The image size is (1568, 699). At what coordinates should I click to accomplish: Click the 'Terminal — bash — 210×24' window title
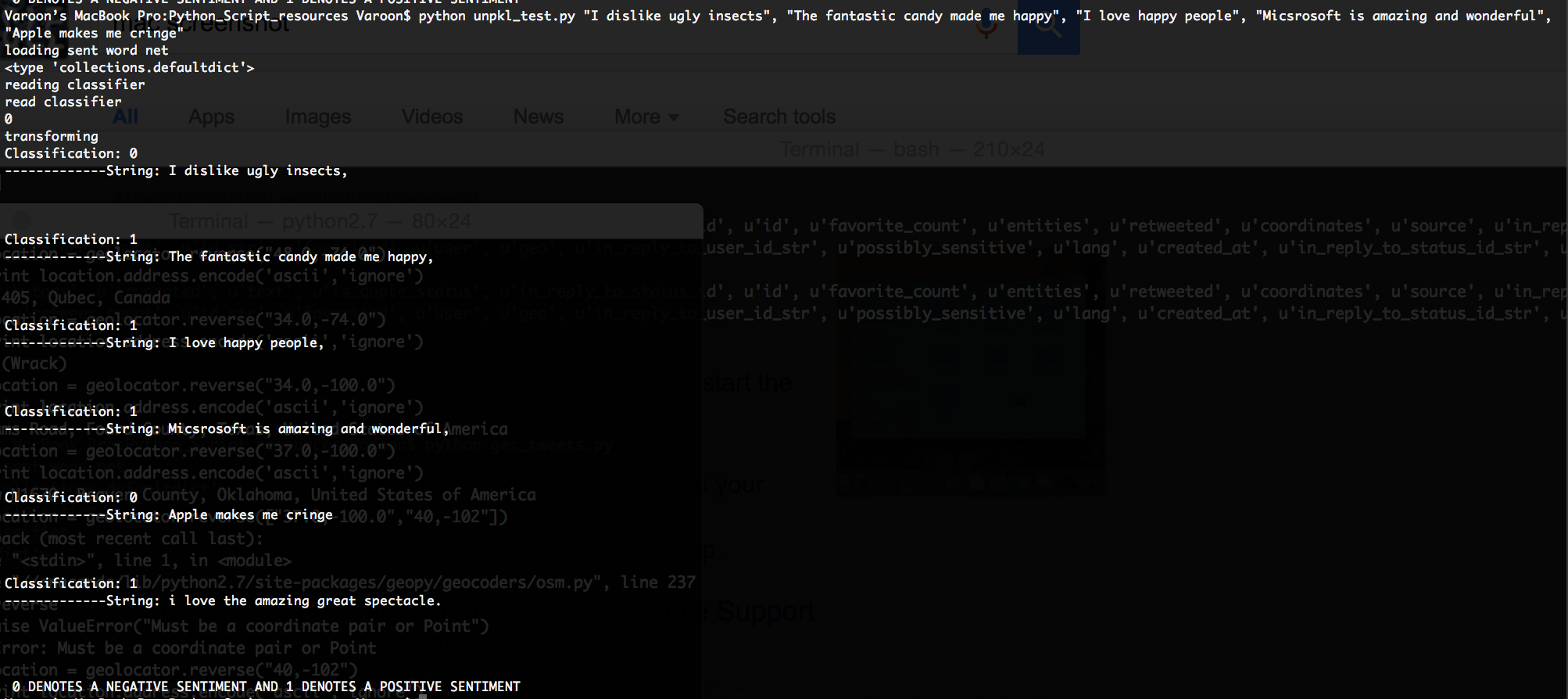click(912, 149)
